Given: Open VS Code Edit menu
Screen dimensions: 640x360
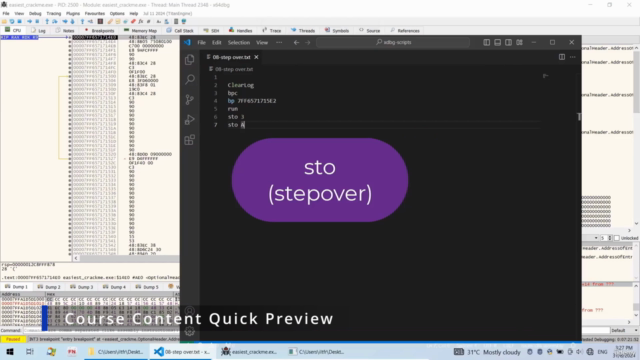Looking at the screenshot, I should coord(216,42).
